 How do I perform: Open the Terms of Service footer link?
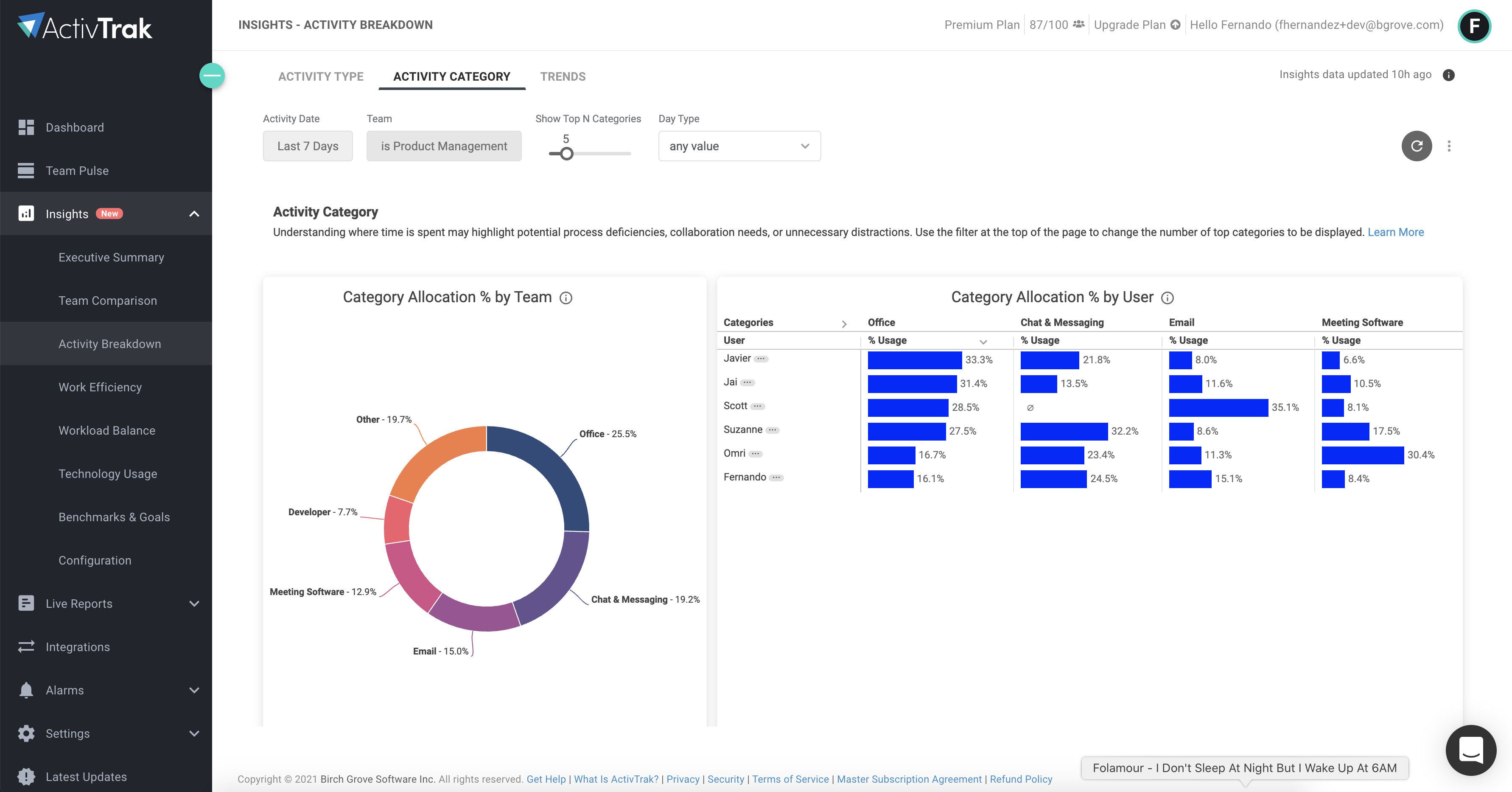(x=790, y=779)
